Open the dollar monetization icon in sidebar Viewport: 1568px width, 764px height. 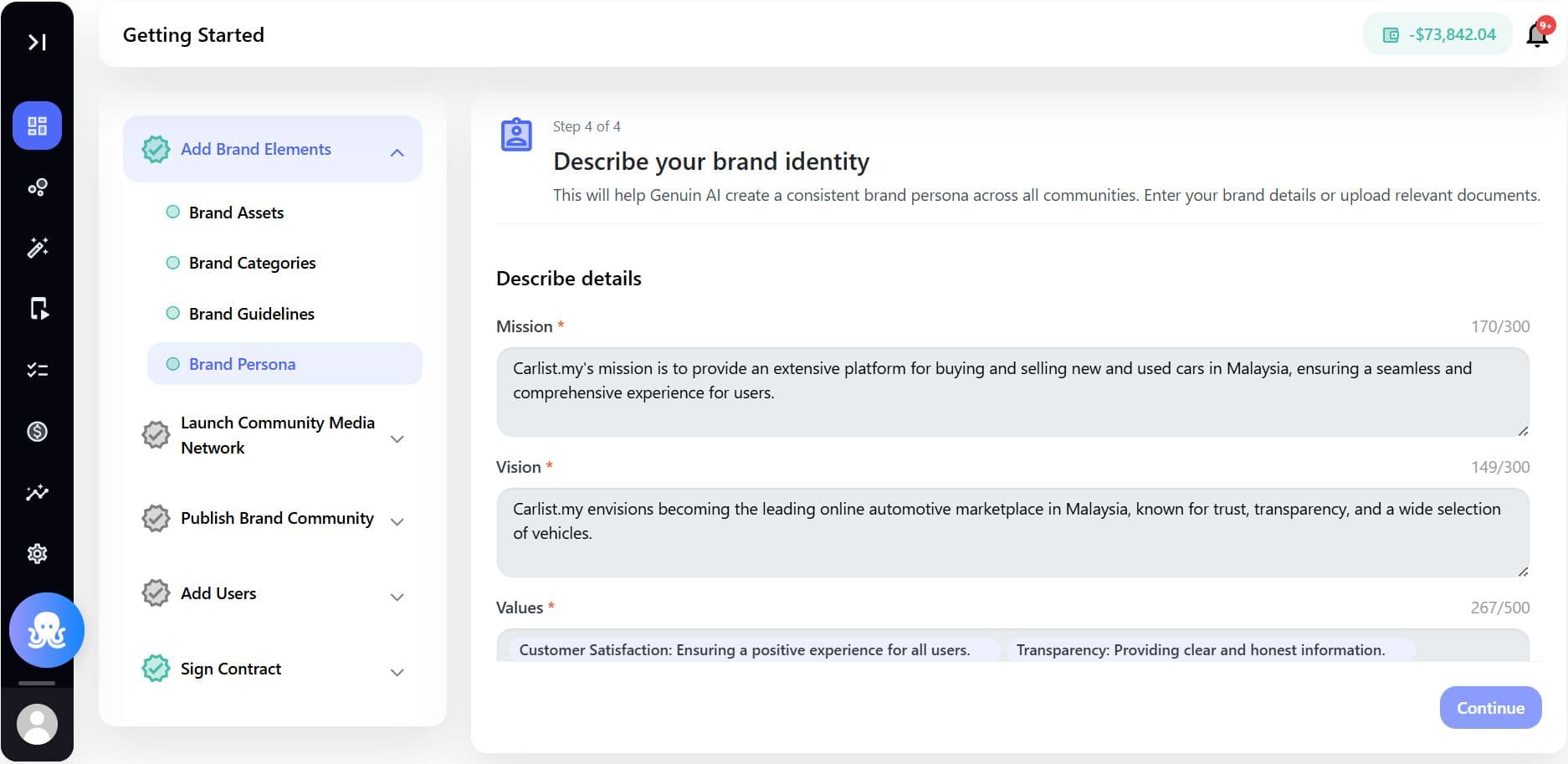coord(37,431)
